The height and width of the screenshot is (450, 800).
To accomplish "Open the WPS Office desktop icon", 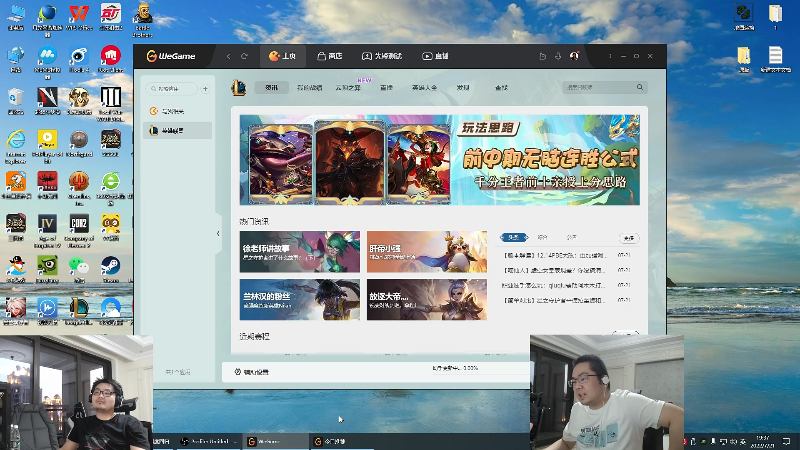I will pos(79,18).
